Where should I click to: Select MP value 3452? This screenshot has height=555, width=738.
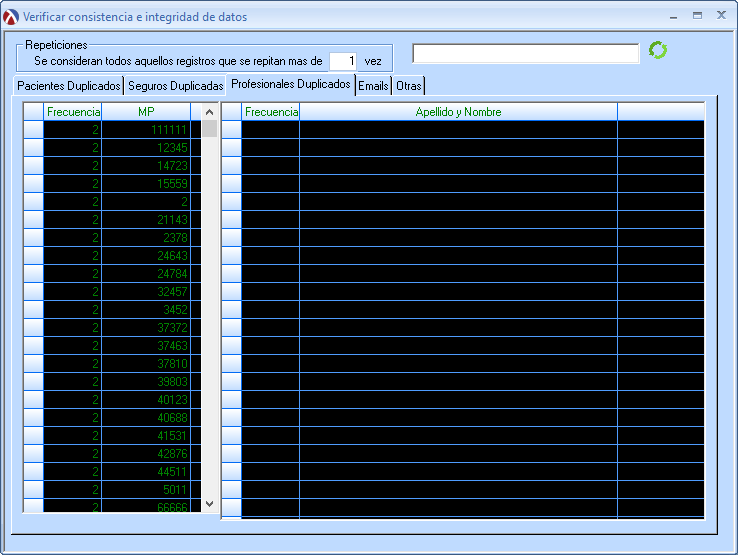146,310
